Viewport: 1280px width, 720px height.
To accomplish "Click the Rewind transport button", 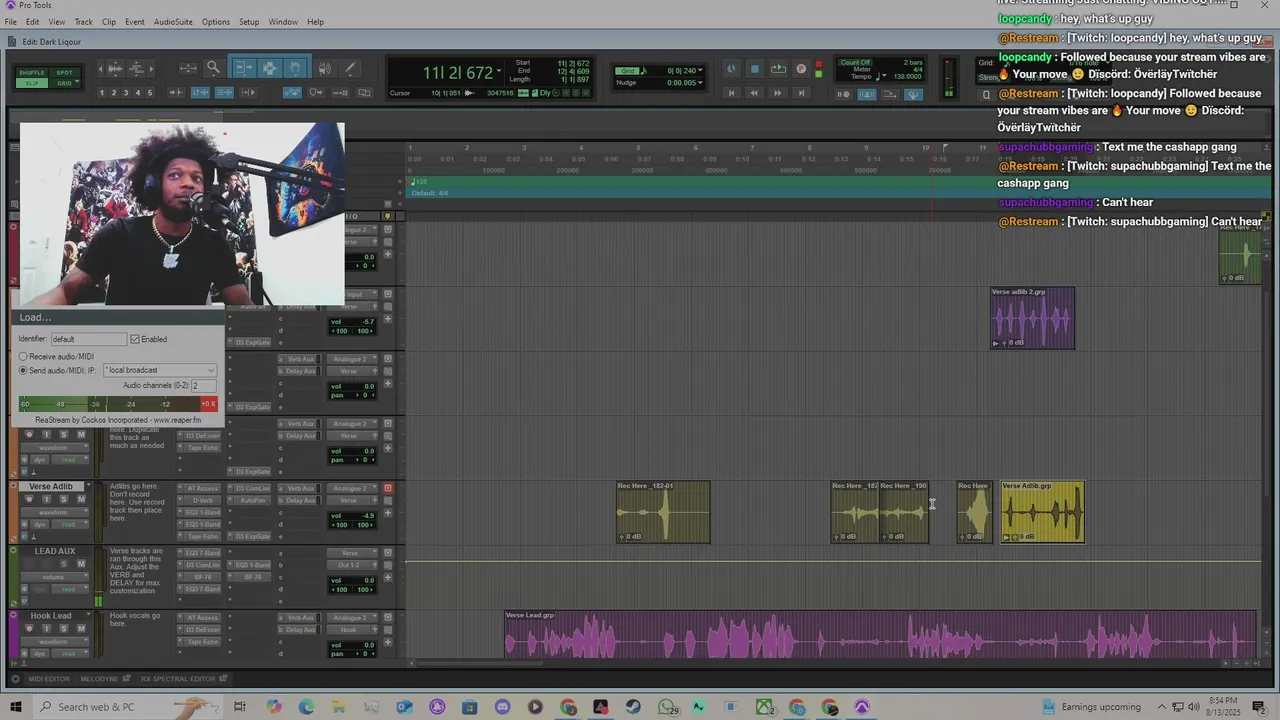I will point(754,93).
